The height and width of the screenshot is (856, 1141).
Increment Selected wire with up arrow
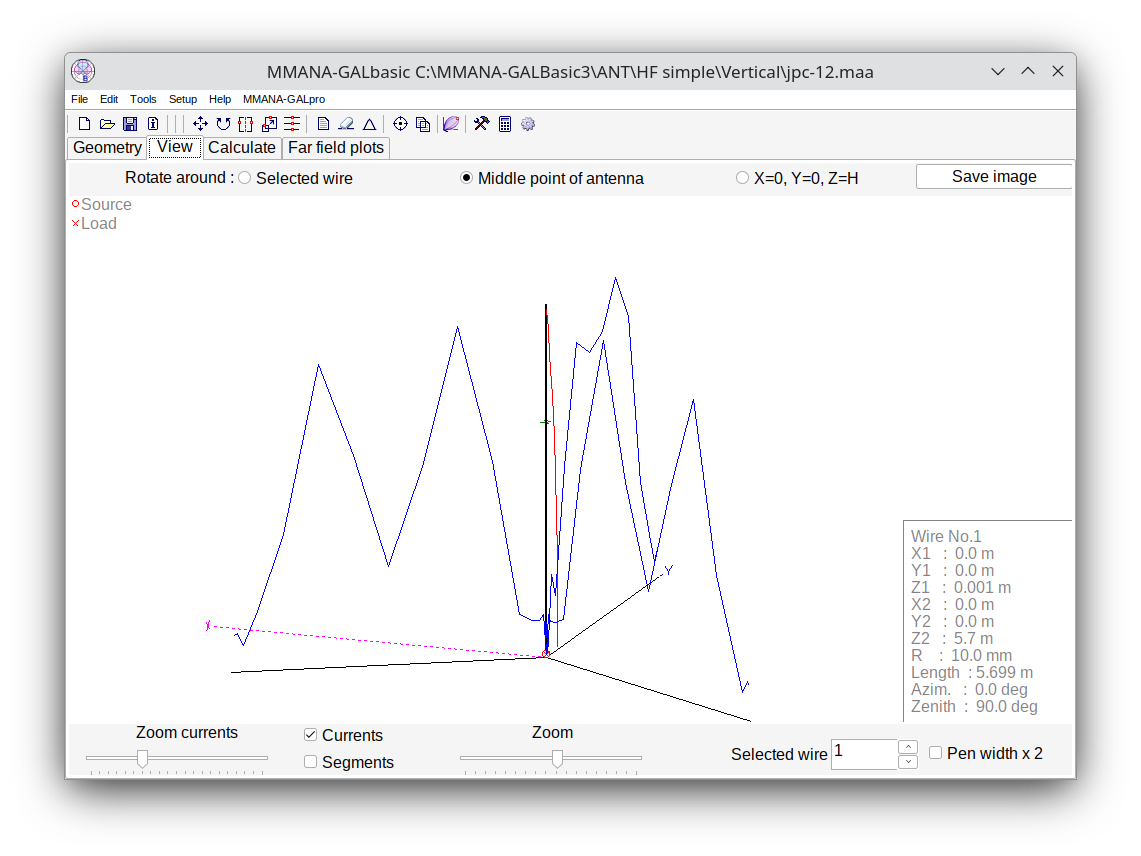[x=908, y=747]
